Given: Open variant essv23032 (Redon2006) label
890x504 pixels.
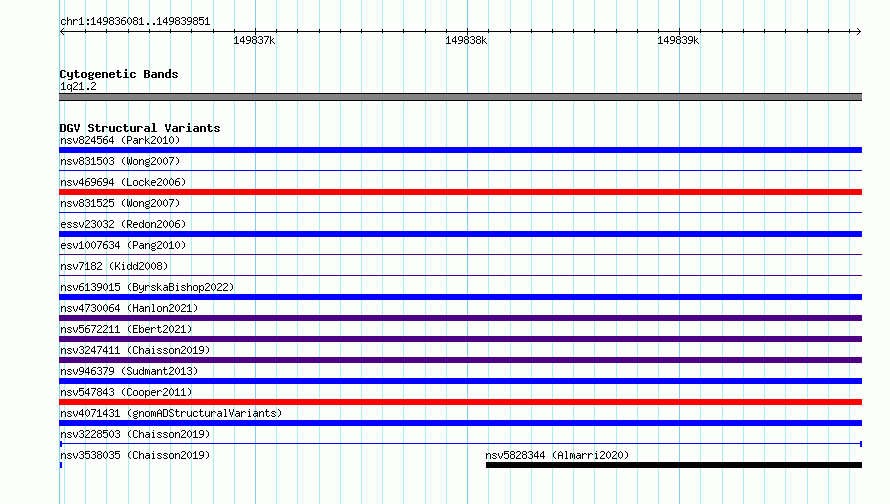Looking at the screenshot, I should 123,224.
